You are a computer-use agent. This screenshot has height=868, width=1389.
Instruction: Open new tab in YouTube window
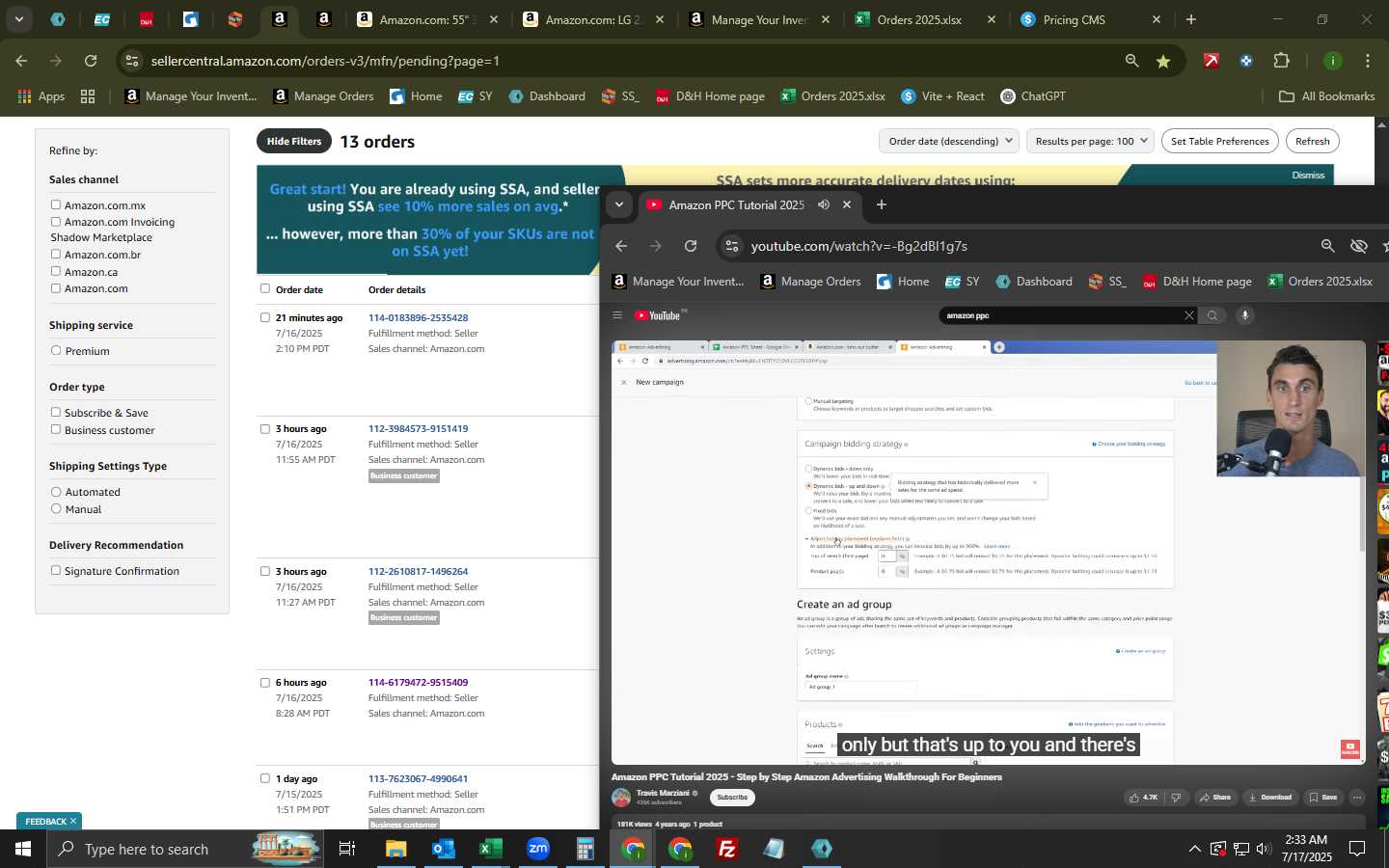click(881, 204)
